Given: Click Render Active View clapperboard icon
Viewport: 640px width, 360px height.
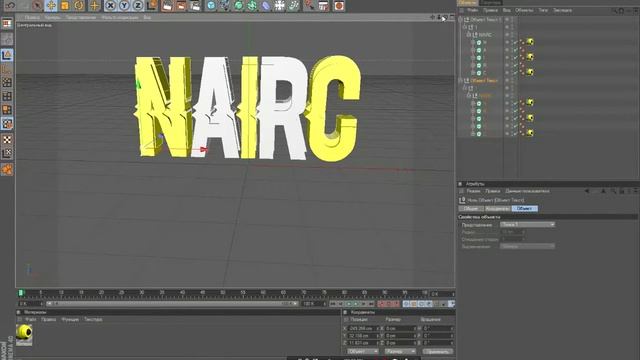Looking at the screenshot, I should point(167,5).
